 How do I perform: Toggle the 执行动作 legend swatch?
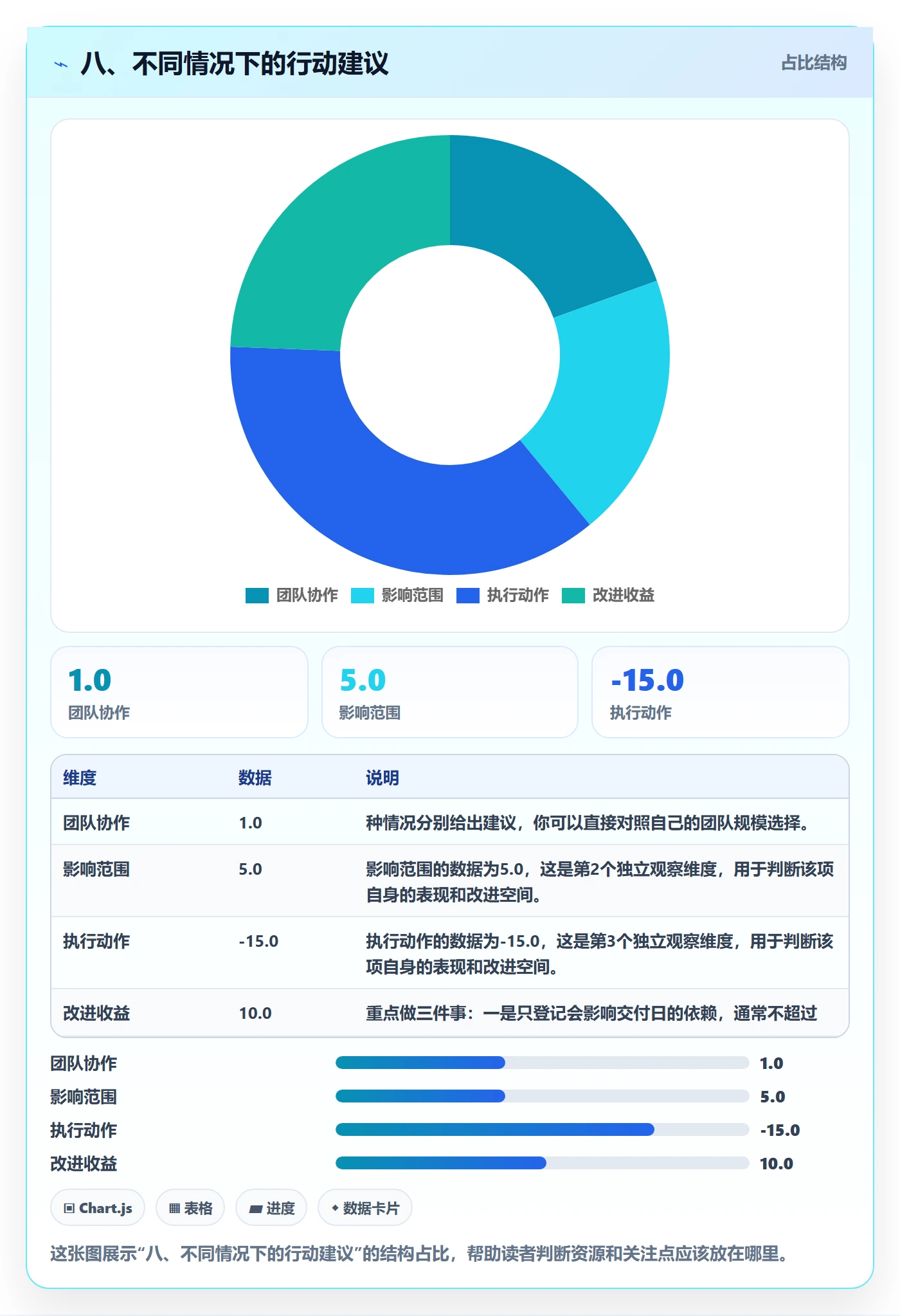point(467,596)
